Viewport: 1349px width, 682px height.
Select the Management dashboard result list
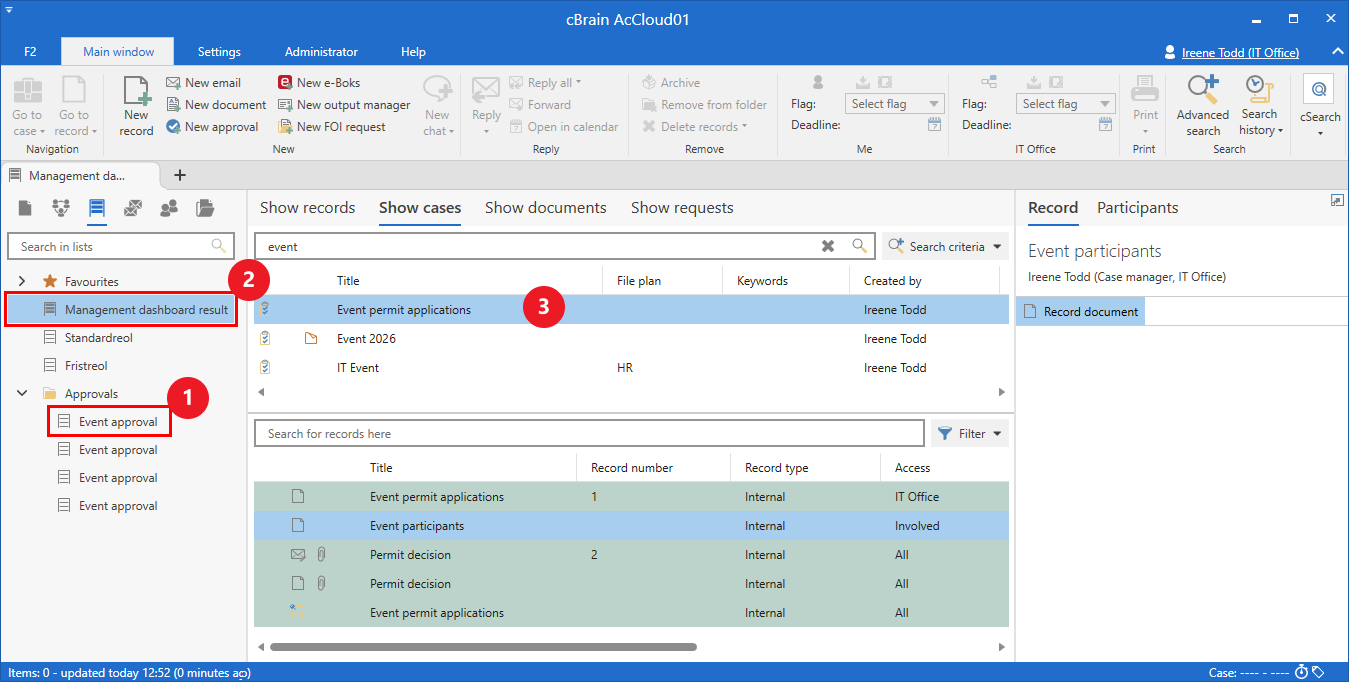pos(123,310)
